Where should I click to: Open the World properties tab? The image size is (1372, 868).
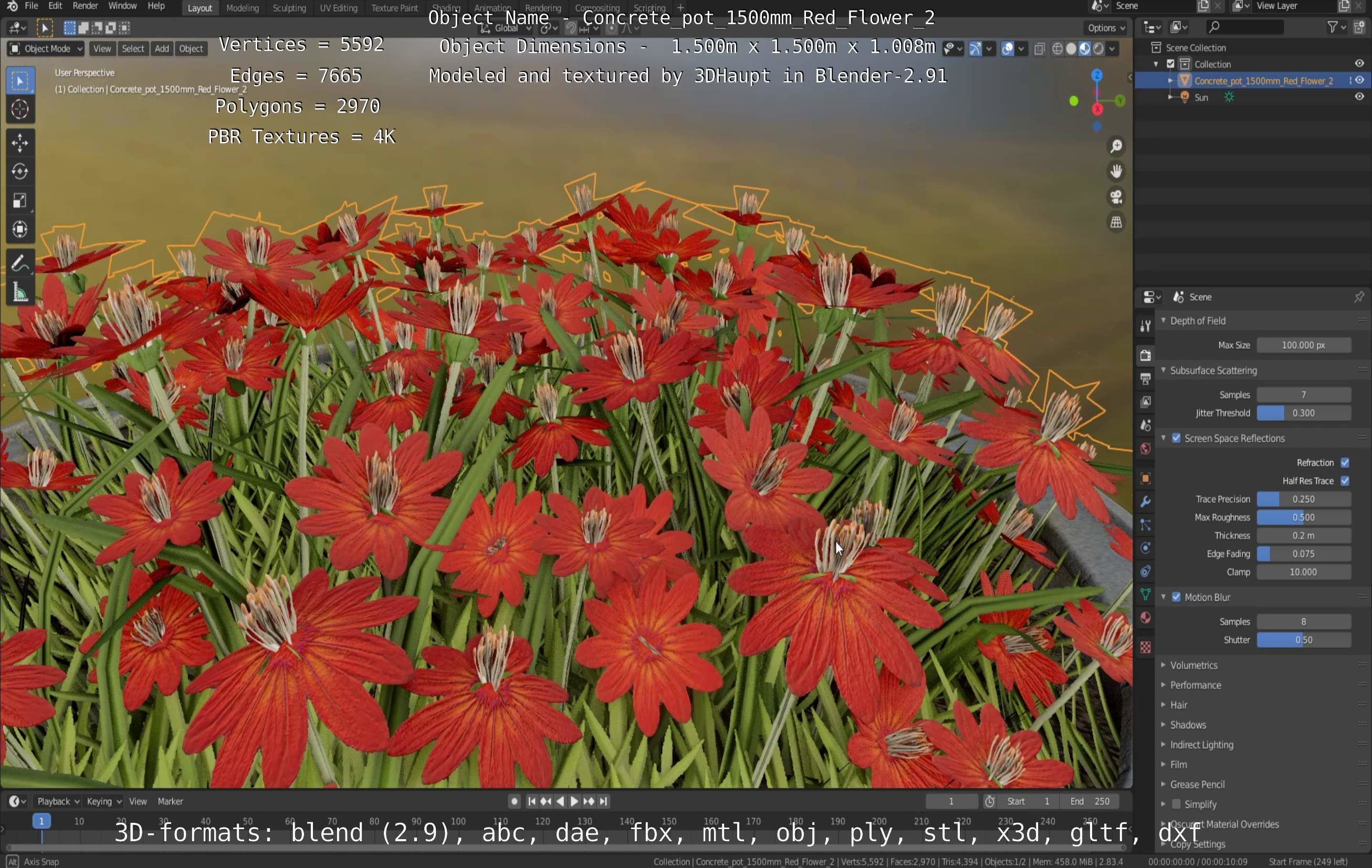click(1145, 449)
